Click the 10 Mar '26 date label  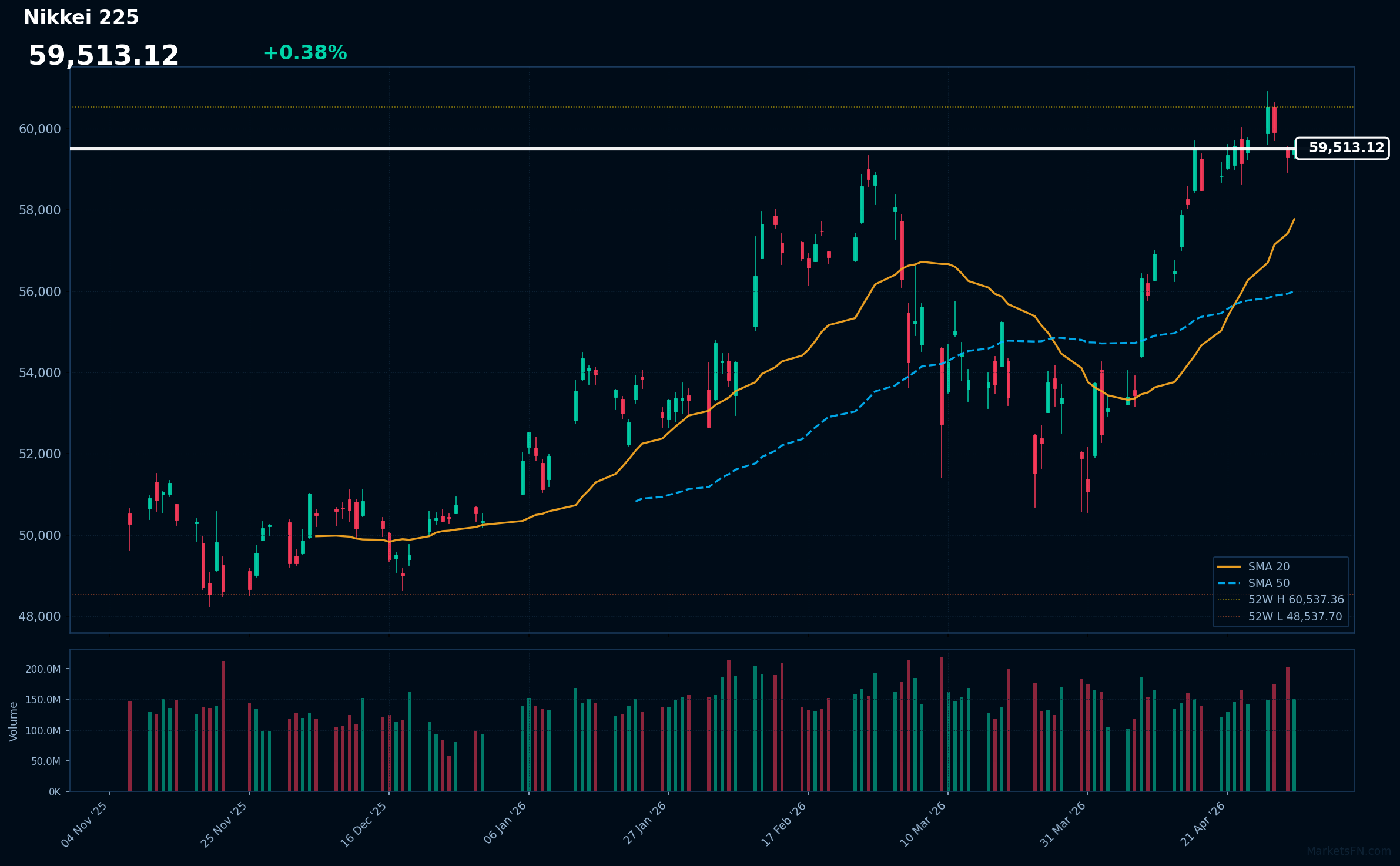click(x=923, y=824)
